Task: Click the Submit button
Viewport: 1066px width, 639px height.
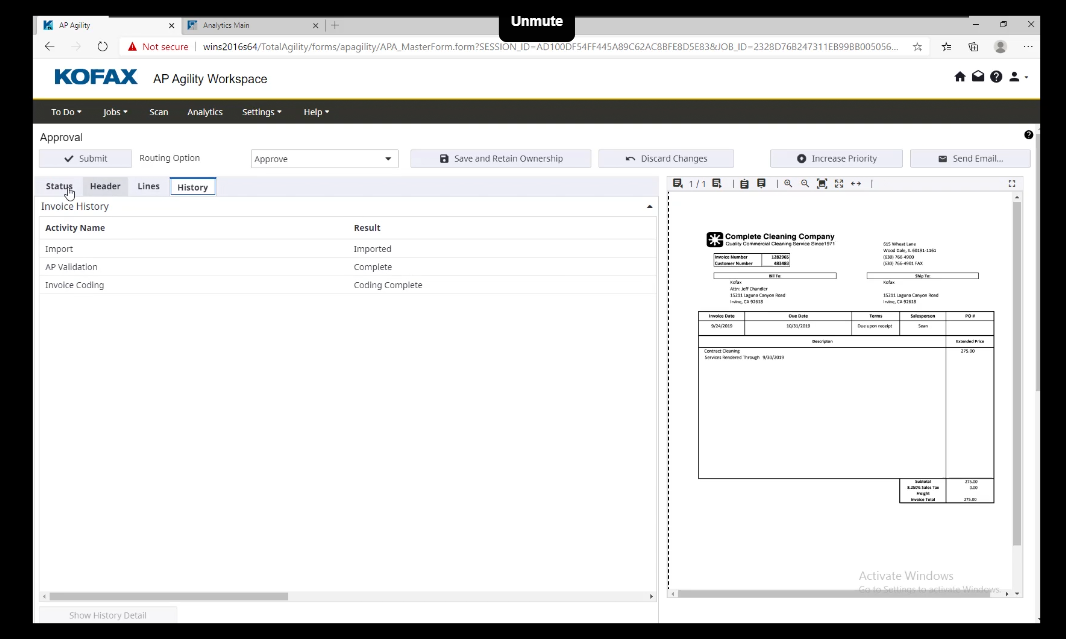Action: click(x=86, y=159)
